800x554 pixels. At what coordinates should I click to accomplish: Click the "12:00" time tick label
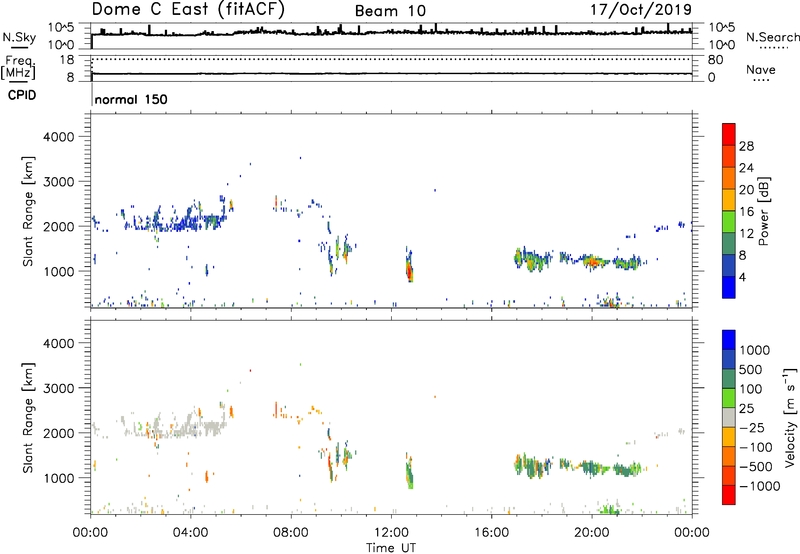pos(391,533)
